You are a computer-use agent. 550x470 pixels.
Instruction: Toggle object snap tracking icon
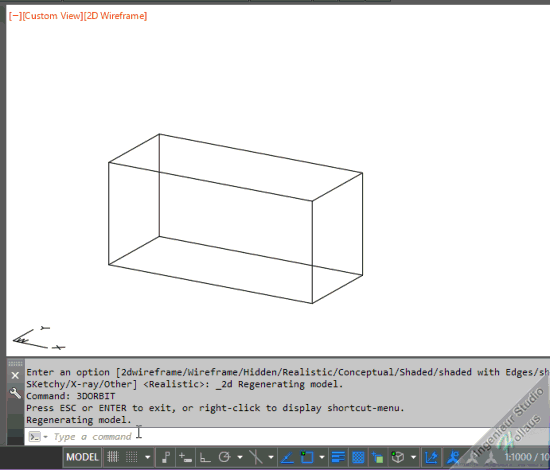287,457
